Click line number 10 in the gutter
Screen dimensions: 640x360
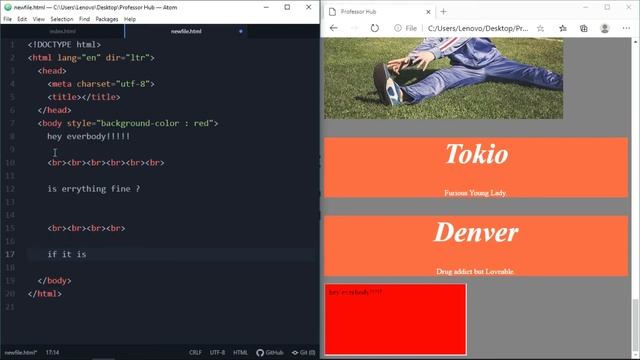click(10, 162)
